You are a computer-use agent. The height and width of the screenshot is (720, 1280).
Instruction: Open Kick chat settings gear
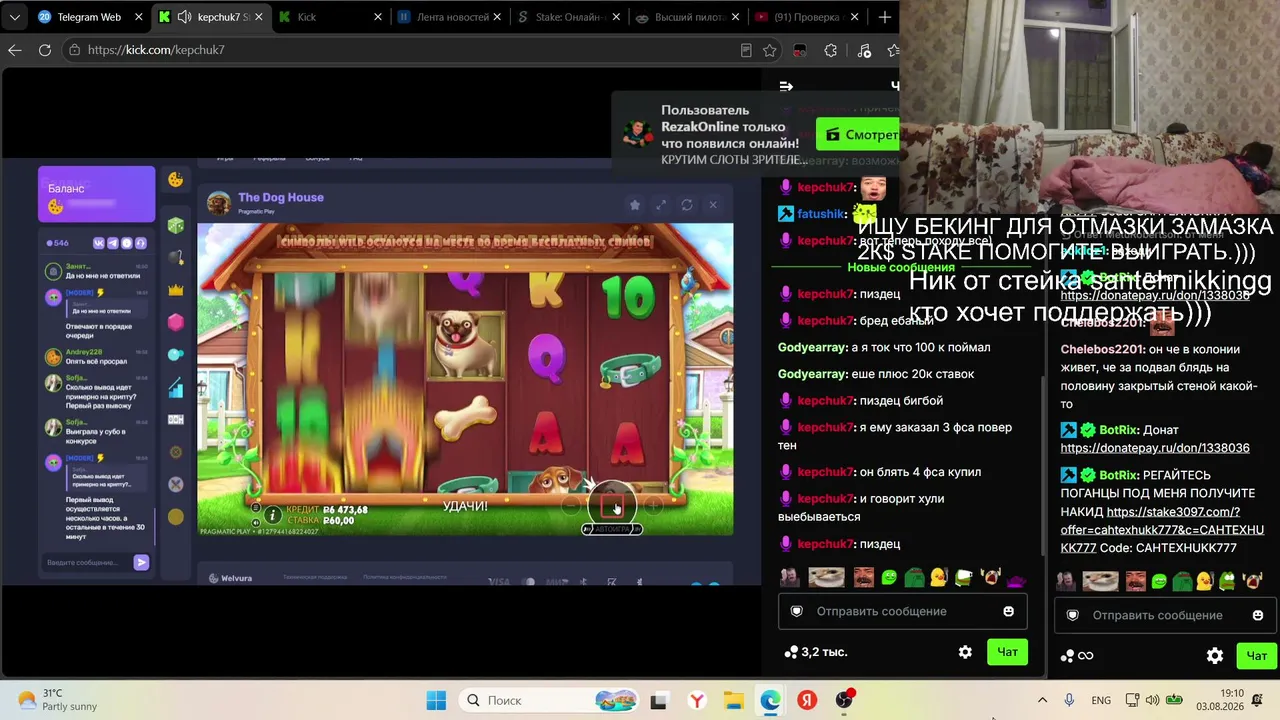(965, 652)
